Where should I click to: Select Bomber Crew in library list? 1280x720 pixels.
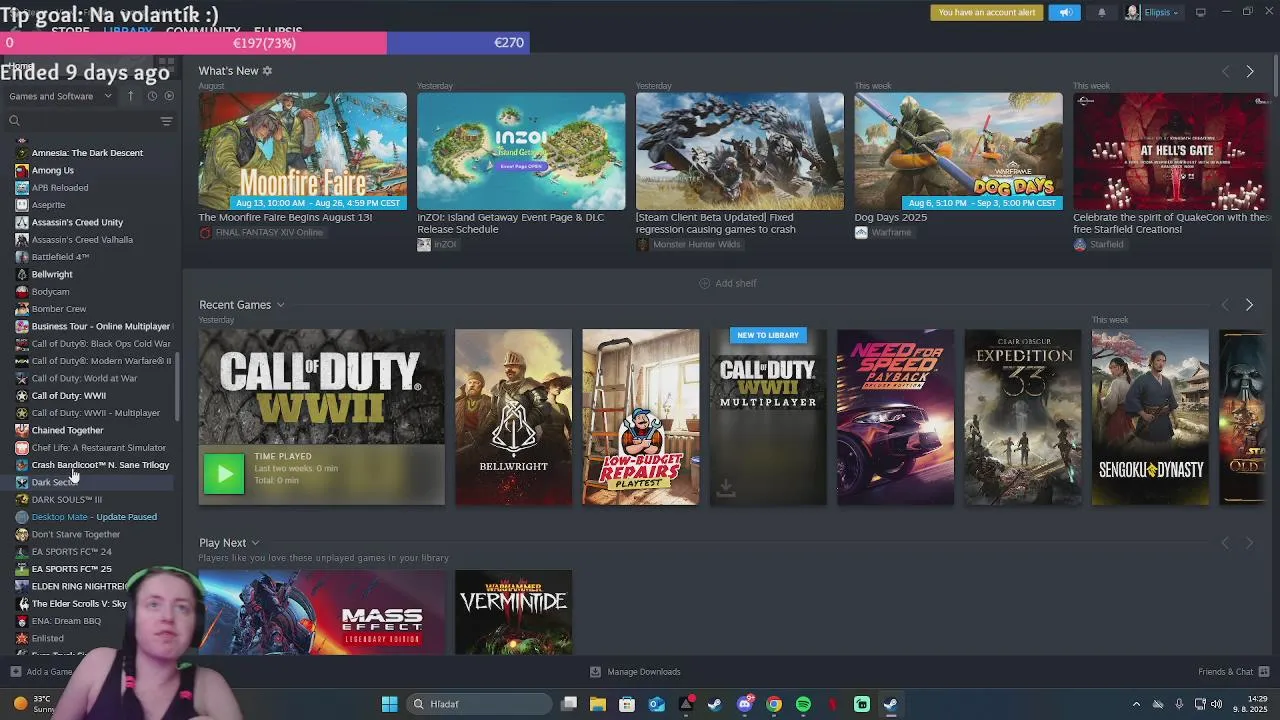pos(58,309)
